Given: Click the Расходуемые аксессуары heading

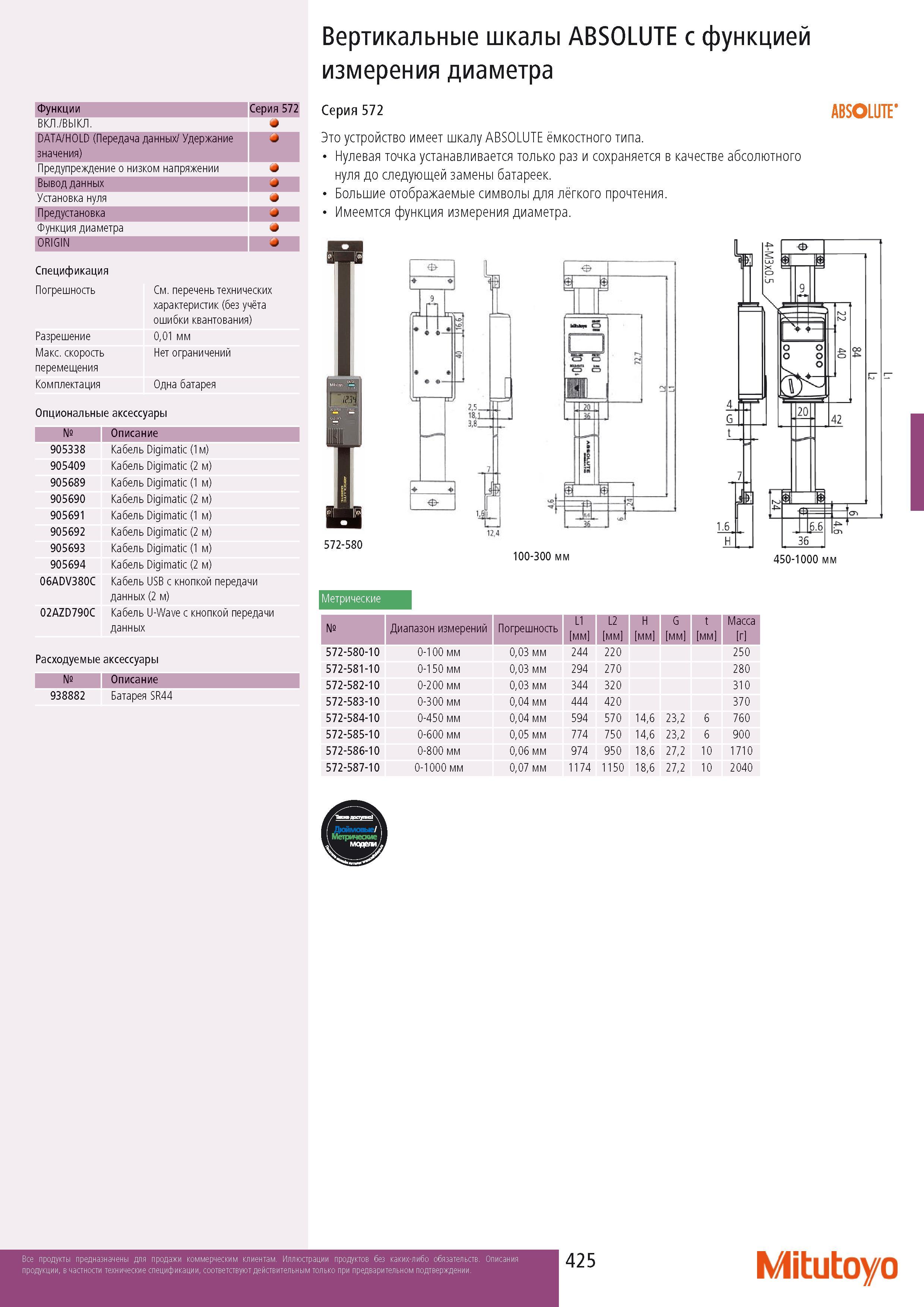Looking at the screenshot, I should click(97, 660).
